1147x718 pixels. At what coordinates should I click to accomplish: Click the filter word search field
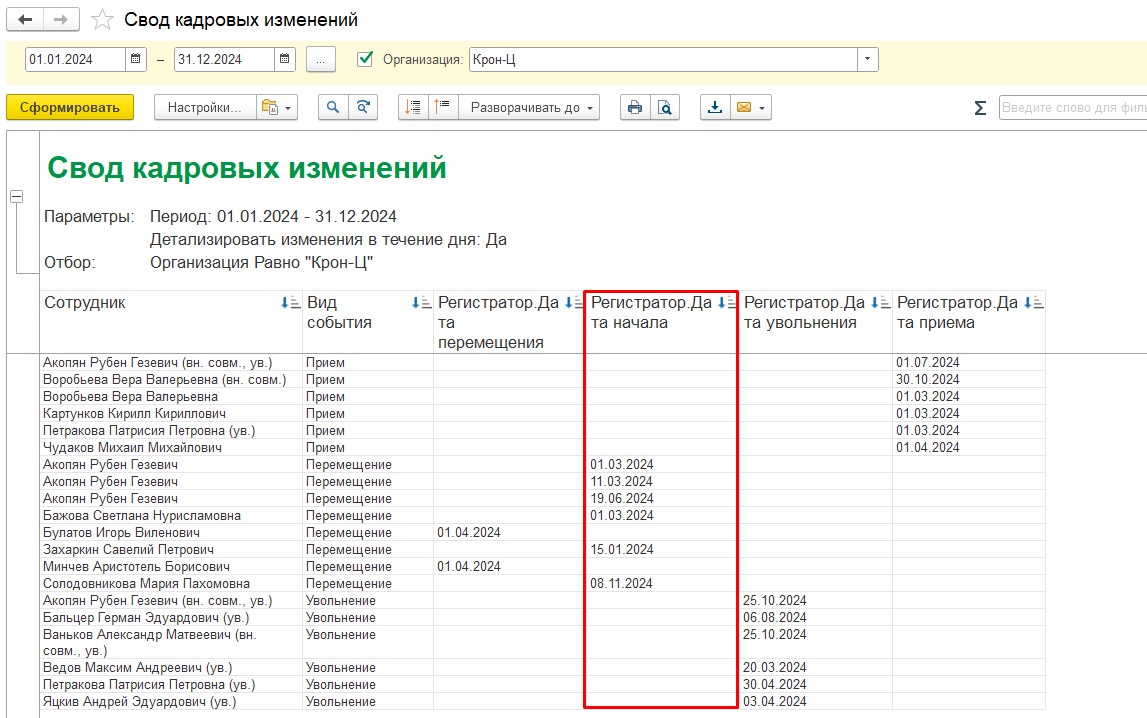tap(1073, 107)
